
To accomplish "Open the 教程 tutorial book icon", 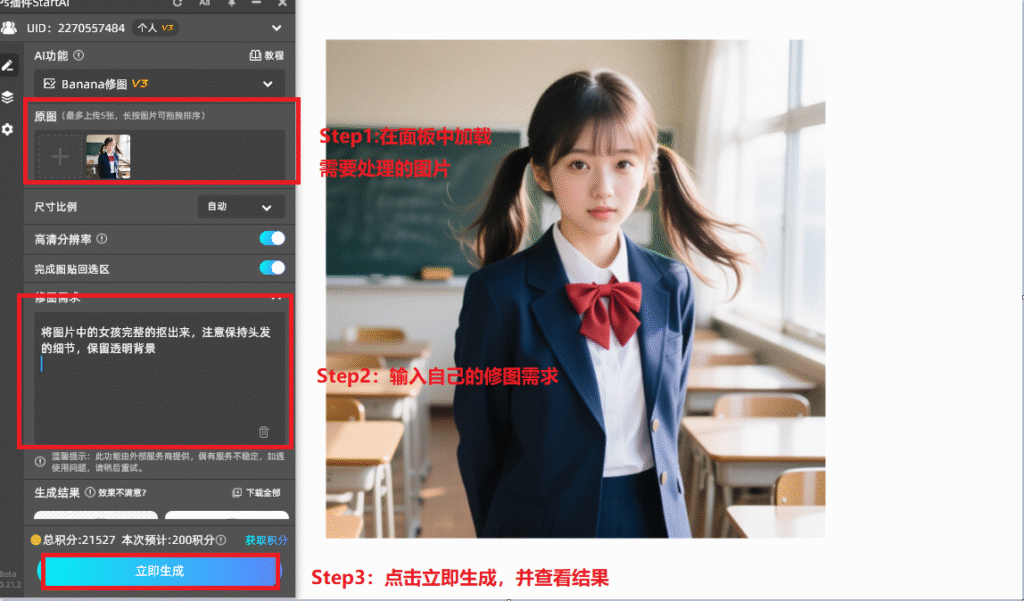I will (256, 54).
